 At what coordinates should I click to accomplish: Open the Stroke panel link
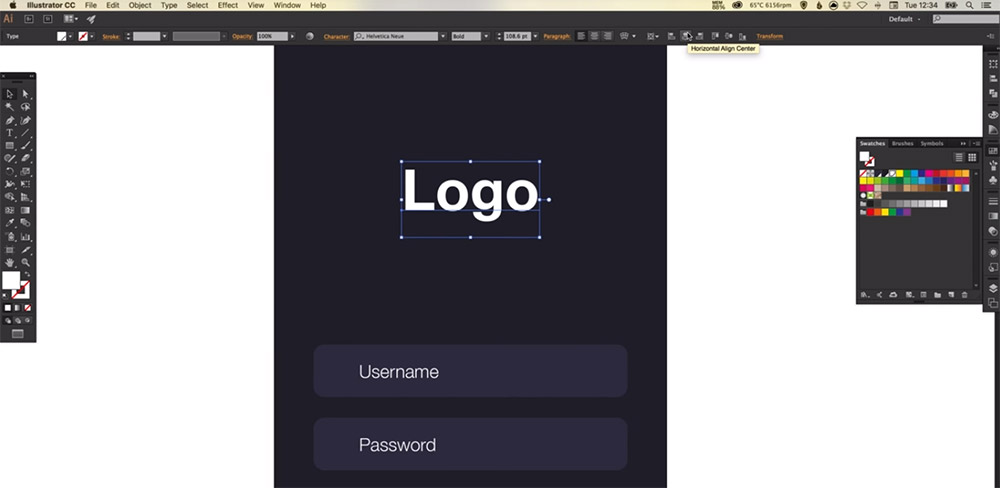[x=111, y=36]
